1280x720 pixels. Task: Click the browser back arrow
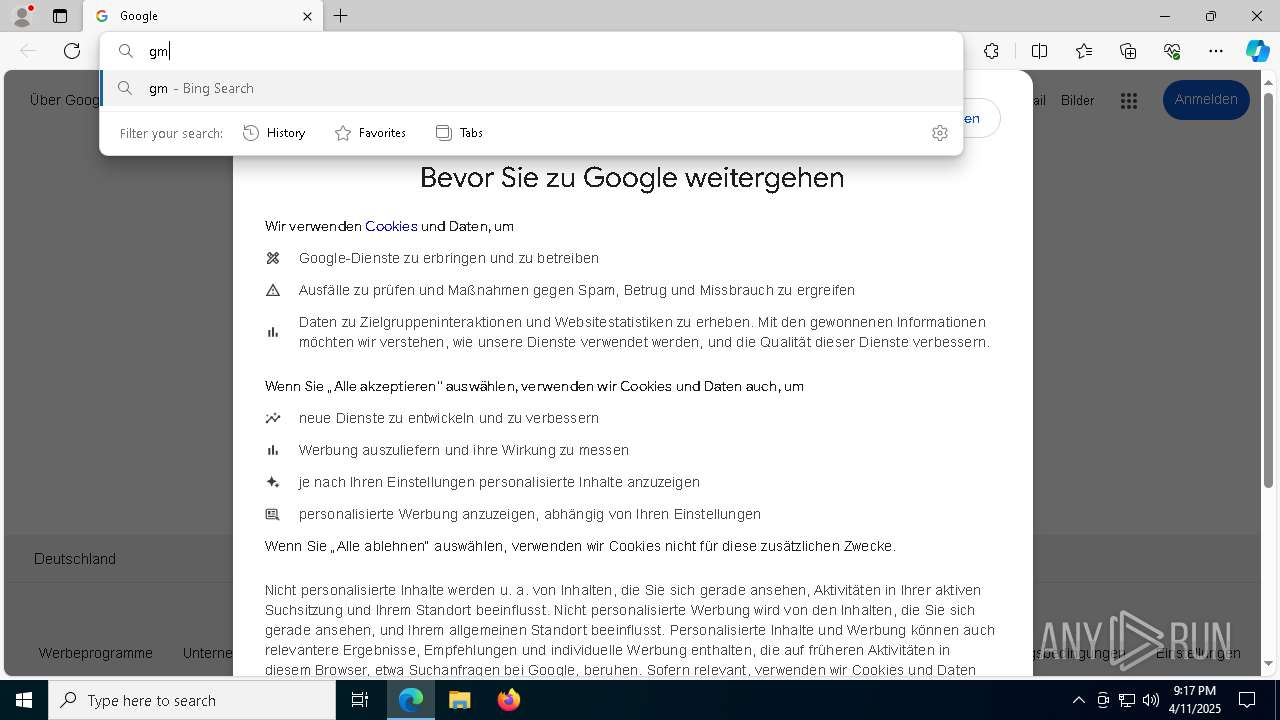click(28, 51)
